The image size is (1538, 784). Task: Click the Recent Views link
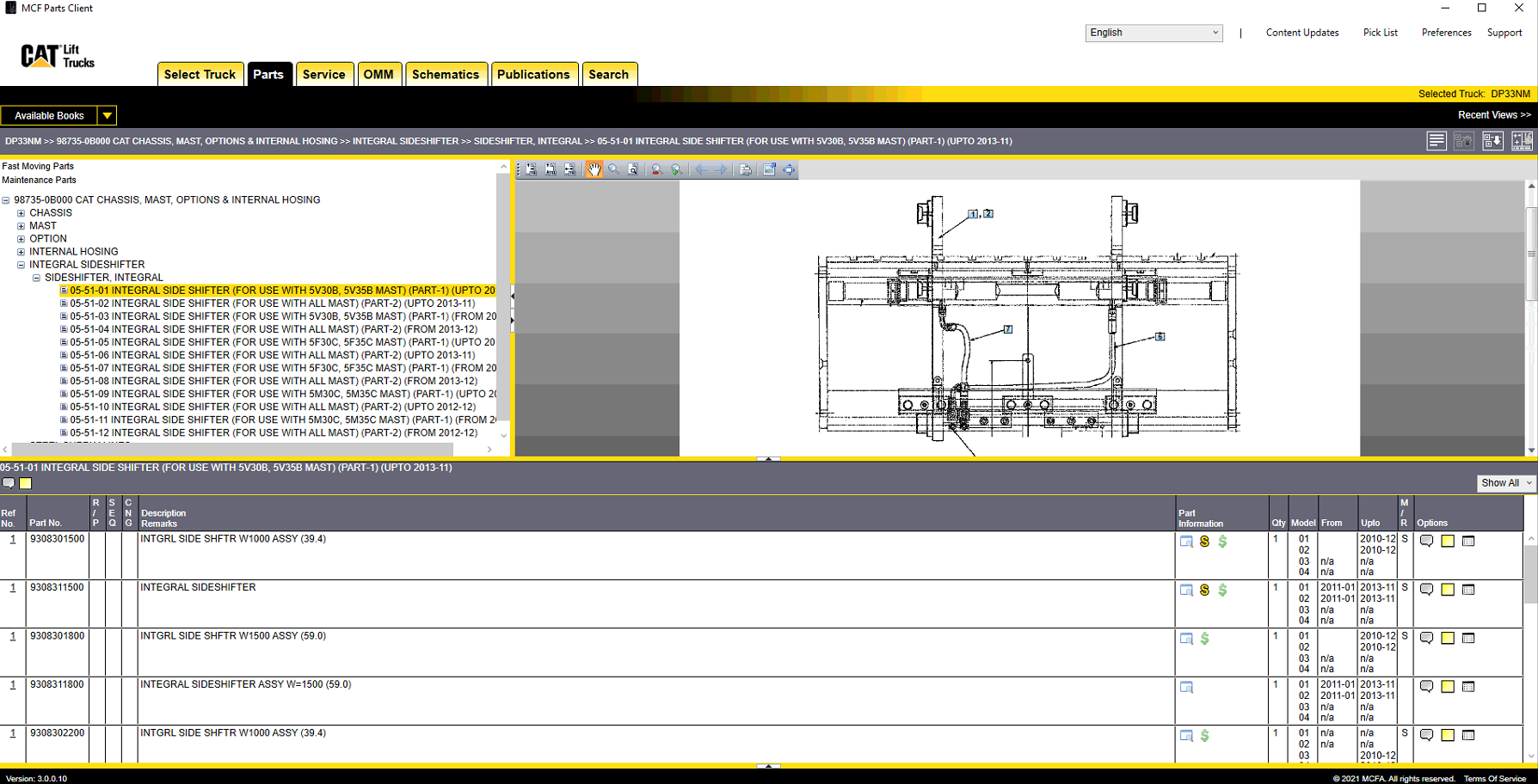point(1493,115)
